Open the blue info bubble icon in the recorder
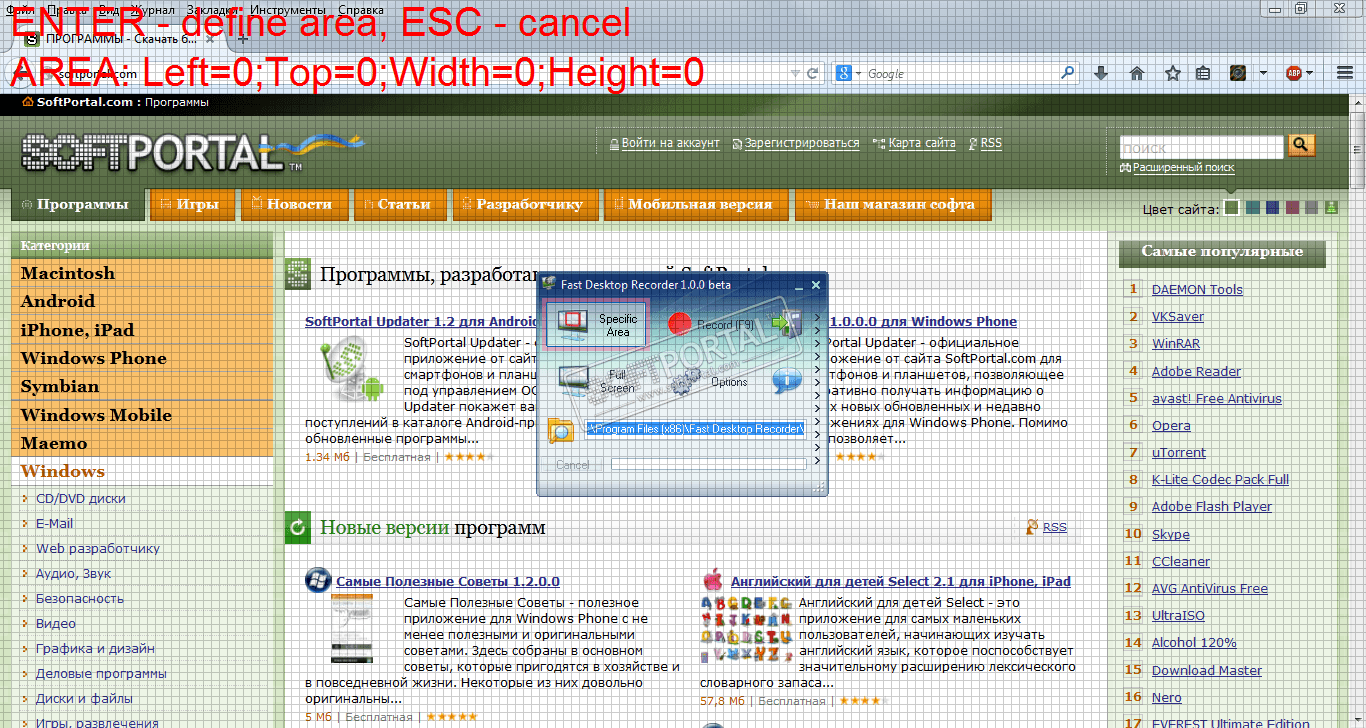The height and width of the screenshot is (728, 1366). point(787,380)
